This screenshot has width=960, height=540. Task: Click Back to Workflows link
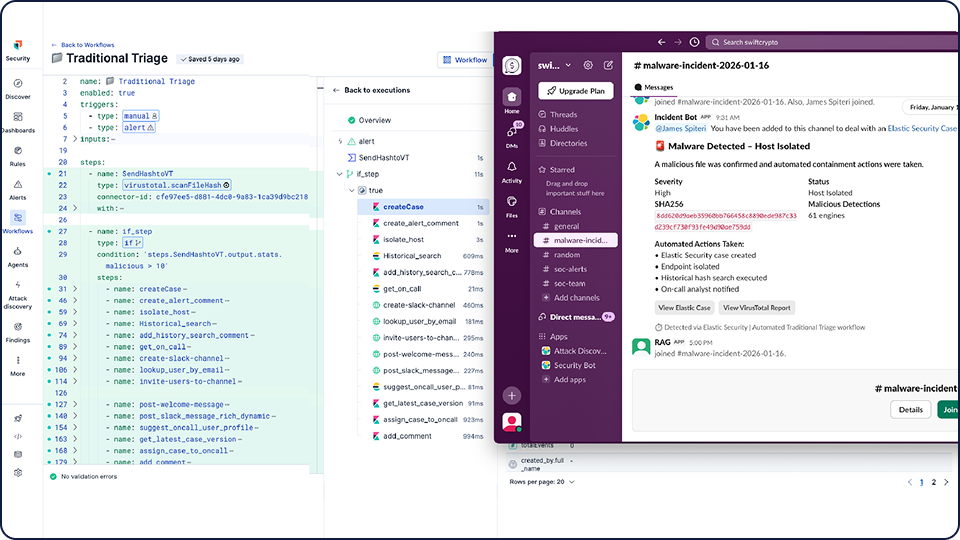tap(83, 45)
